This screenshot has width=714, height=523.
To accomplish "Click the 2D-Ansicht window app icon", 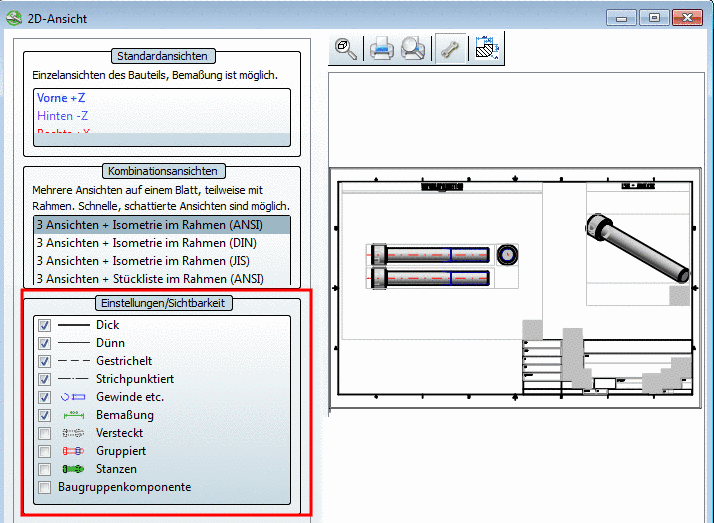I will [14, 18].
